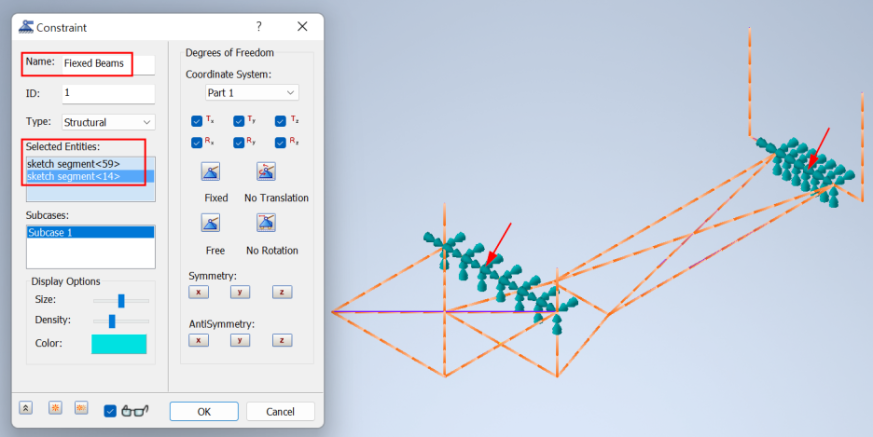
Task: Click the Fixed constraint icon
Action: [211, 172]
